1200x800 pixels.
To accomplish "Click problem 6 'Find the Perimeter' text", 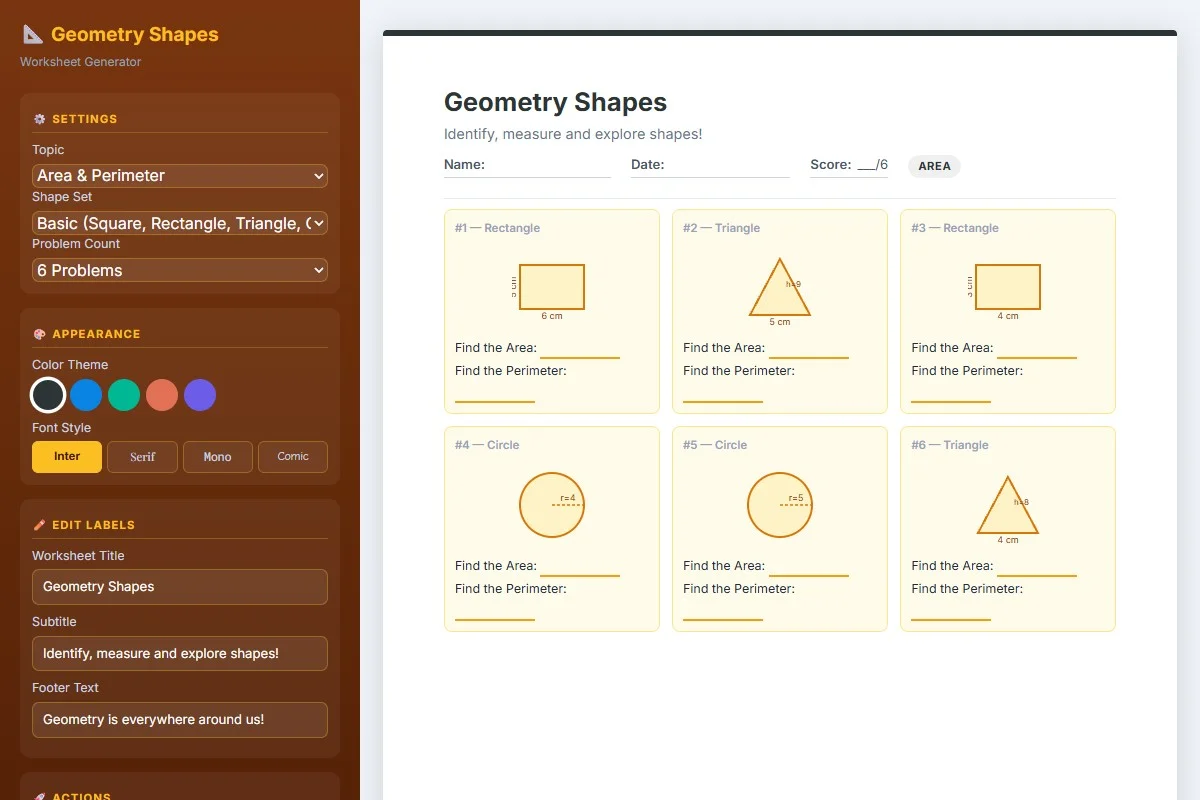I will [967, 589].
